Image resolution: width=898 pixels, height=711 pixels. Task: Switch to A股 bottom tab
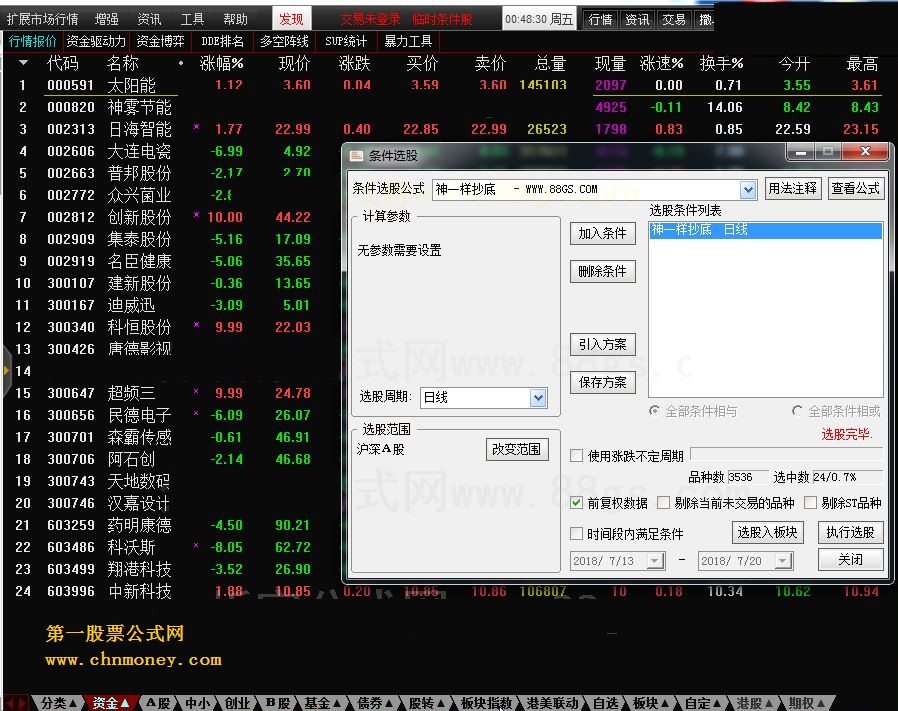(x=158, y=703)
